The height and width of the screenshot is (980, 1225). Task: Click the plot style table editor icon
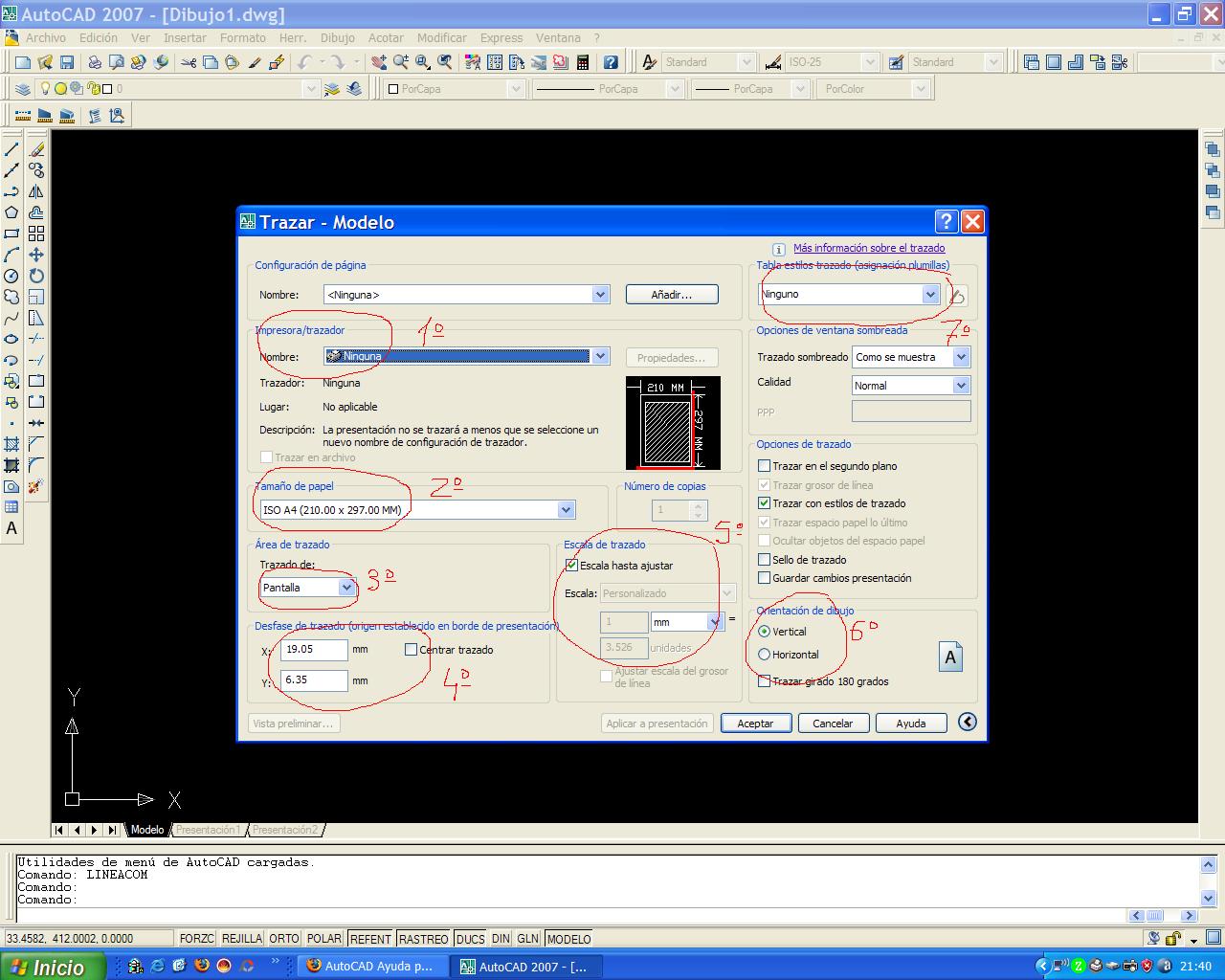click(957, 296)
